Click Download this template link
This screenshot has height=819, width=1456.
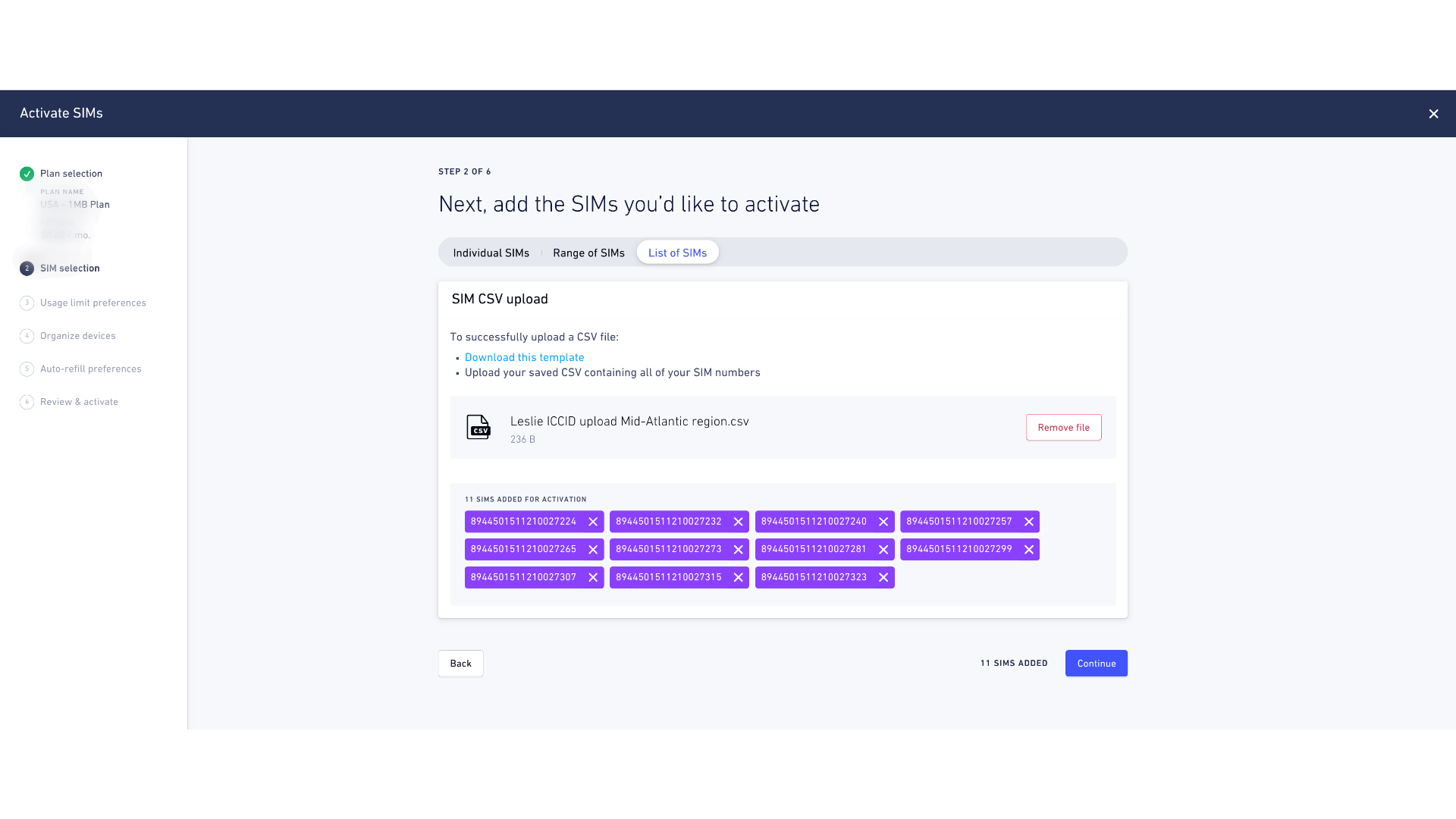(x=524, y=357)
